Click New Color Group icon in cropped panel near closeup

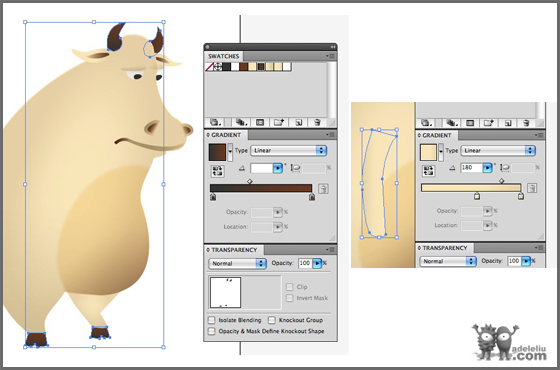point(489,123)
